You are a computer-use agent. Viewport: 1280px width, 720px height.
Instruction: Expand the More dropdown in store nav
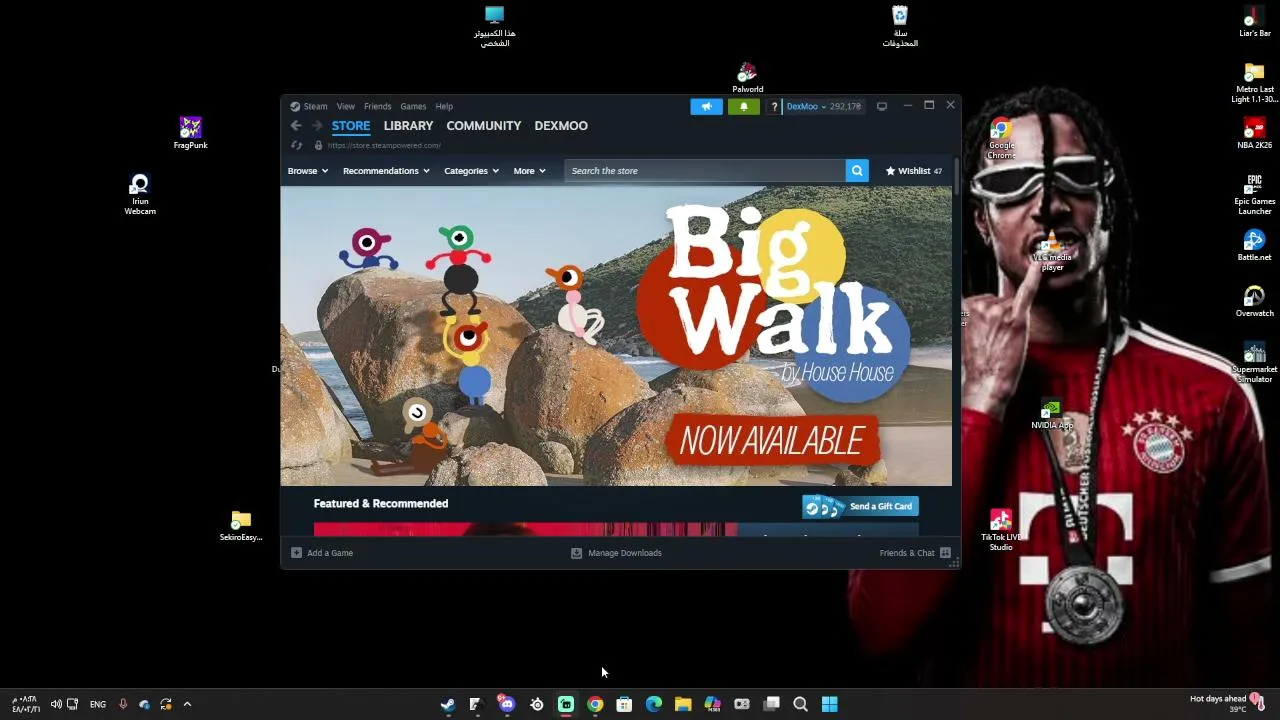(529, 171)
